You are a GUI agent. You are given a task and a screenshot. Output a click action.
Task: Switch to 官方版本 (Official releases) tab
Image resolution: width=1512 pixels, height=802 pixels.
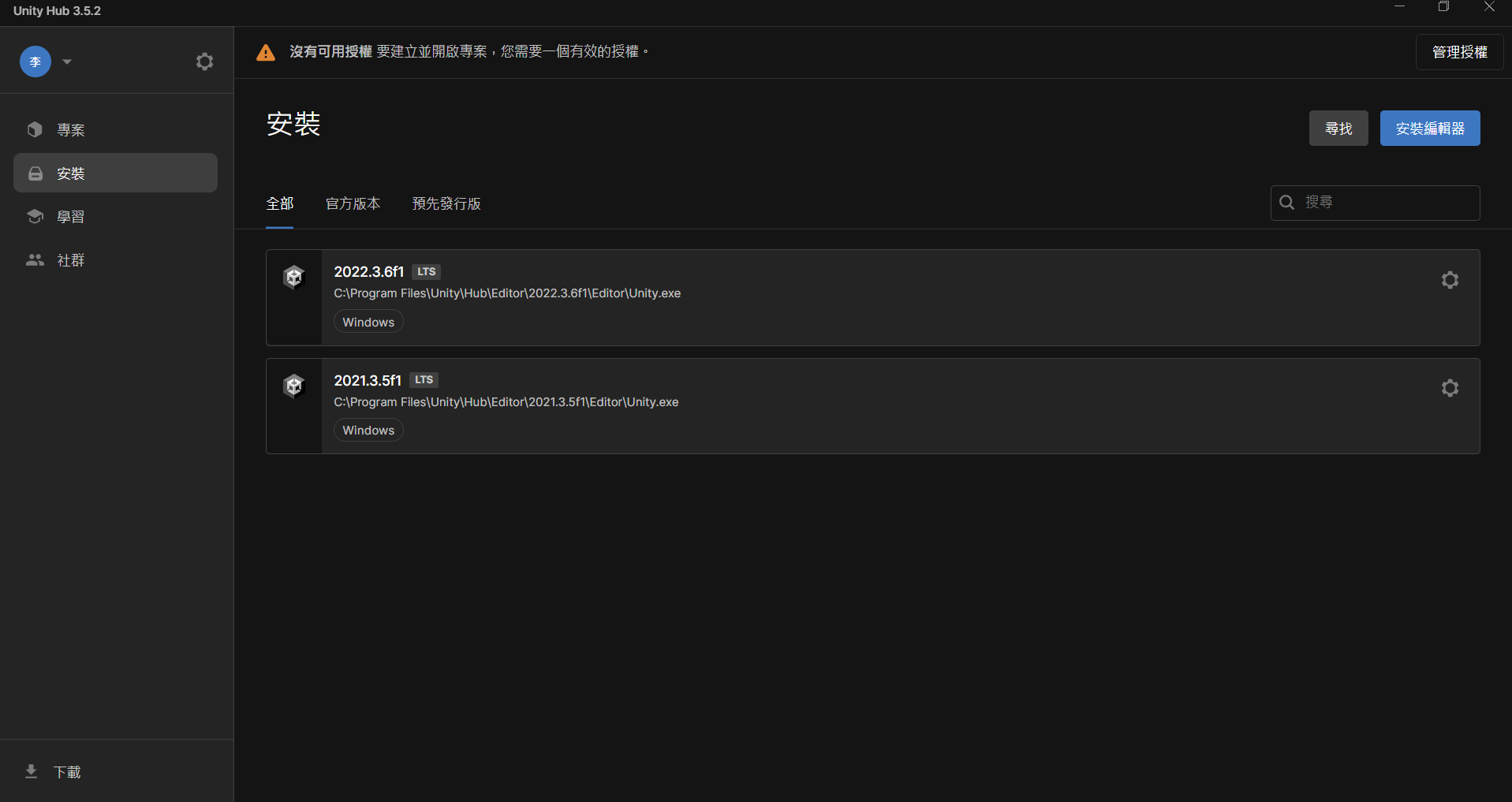click(353, 203)
